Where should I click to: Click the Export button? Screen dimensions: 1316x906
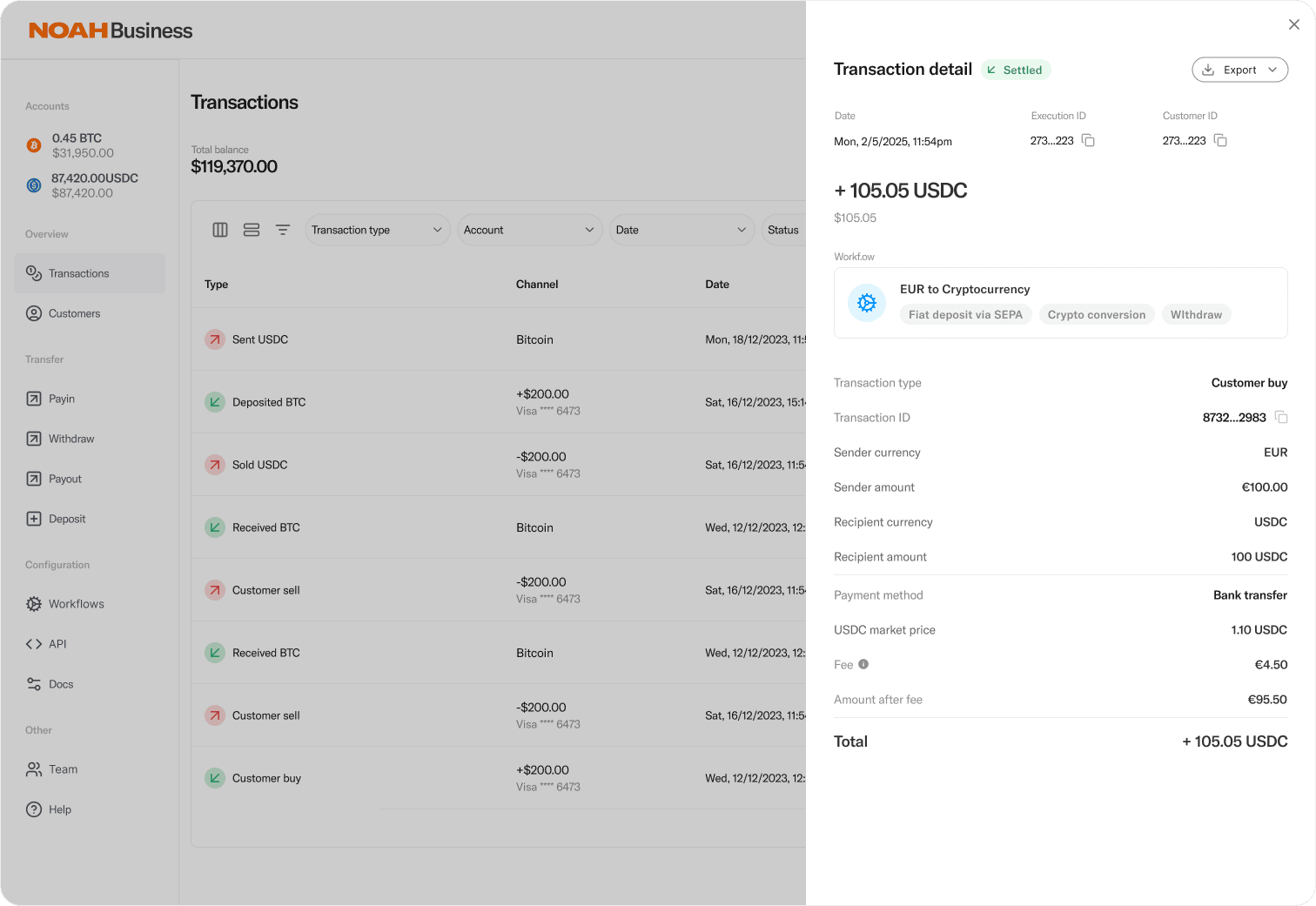tap(1236, 70)
